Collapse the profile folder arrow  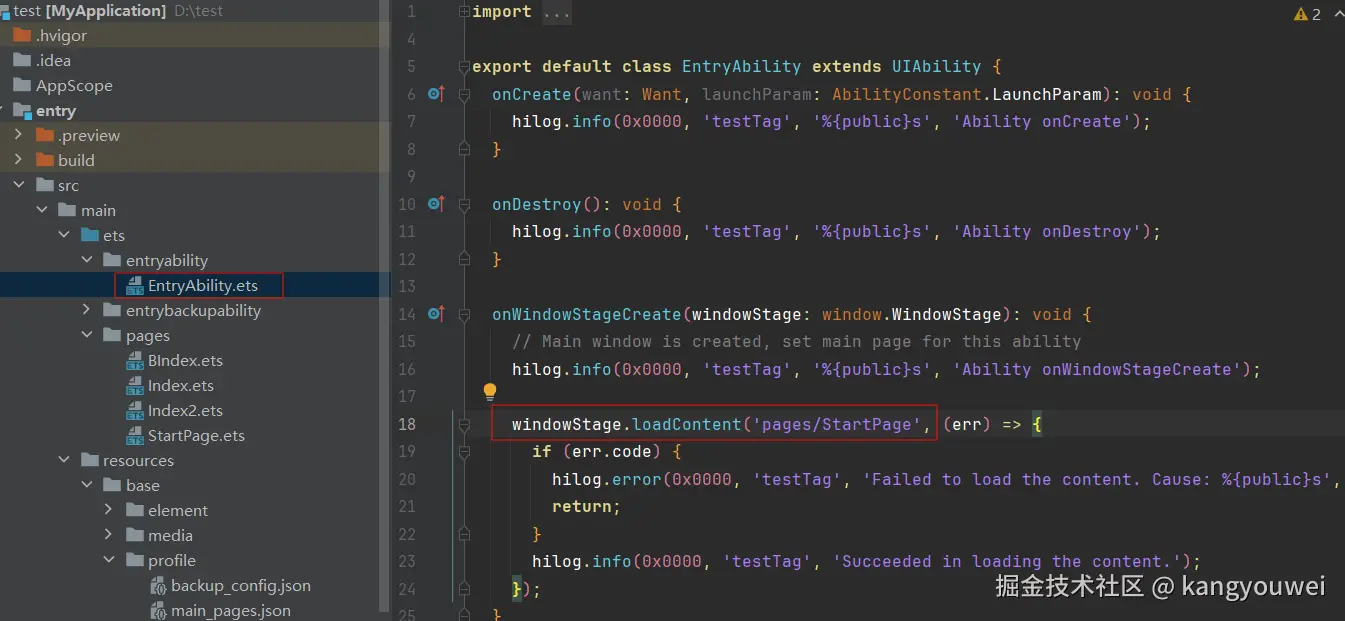(109, 560)
